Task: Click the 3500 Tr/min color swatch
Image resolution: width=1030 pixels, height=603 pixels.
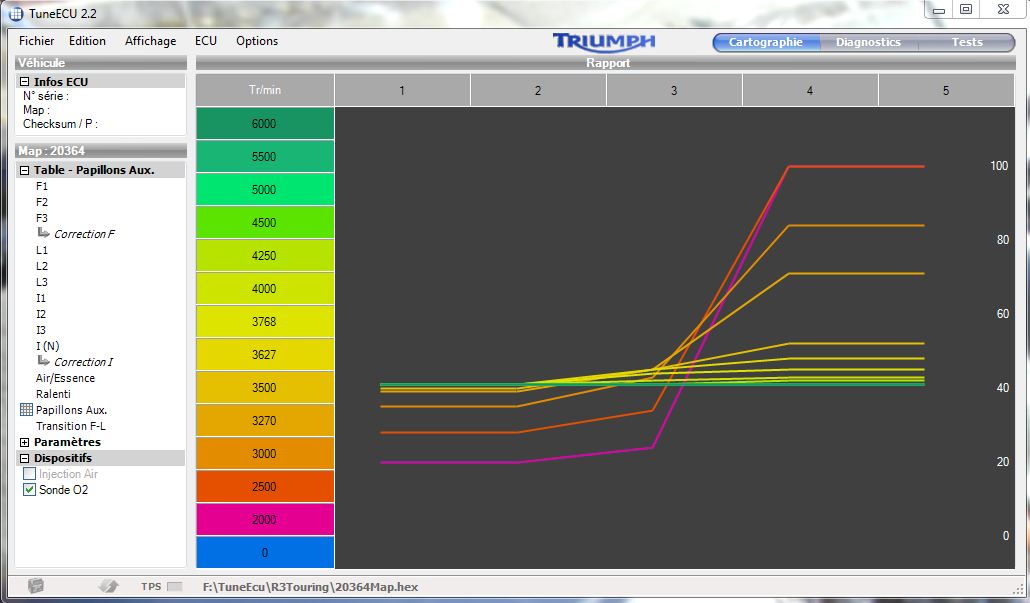Action: coord(265,388)
